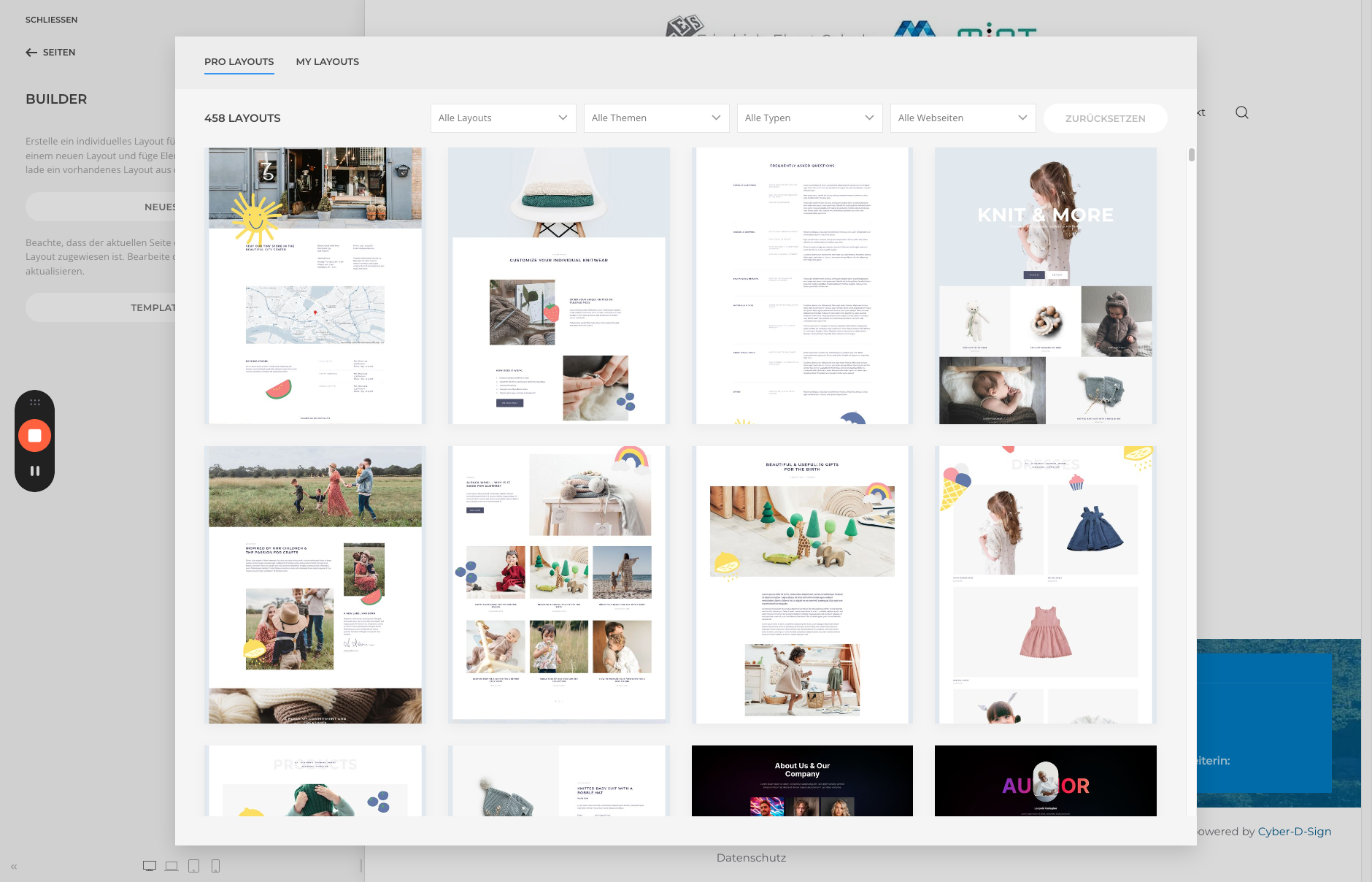The image size is (1372, 882).
Task: Switch to laptop preview icon
Action: pyautogui.click(x=171, y=866)
